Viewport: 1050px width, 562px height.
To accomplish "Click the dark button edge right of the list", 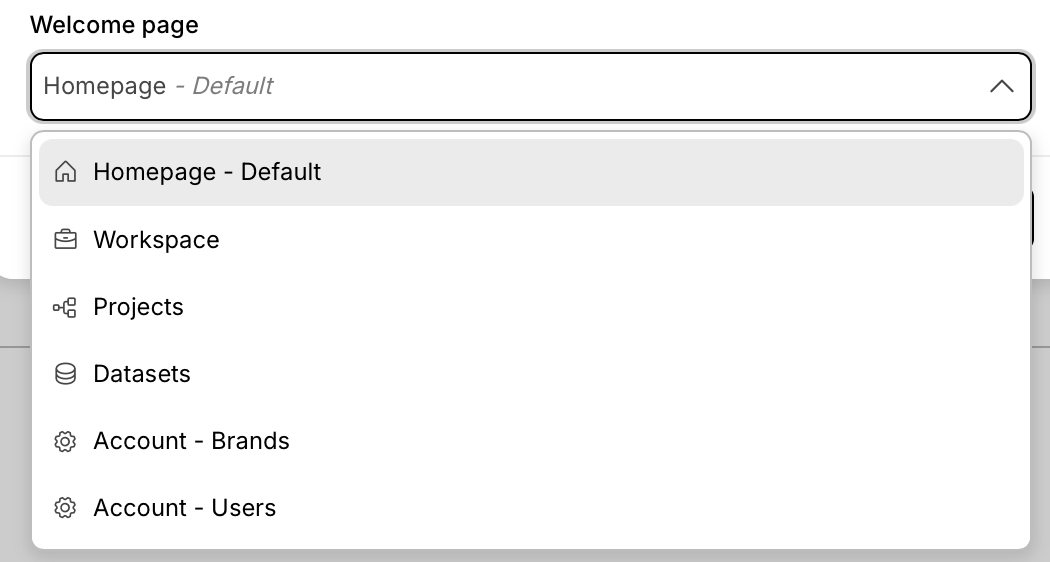I will [x=1033, y=220].
